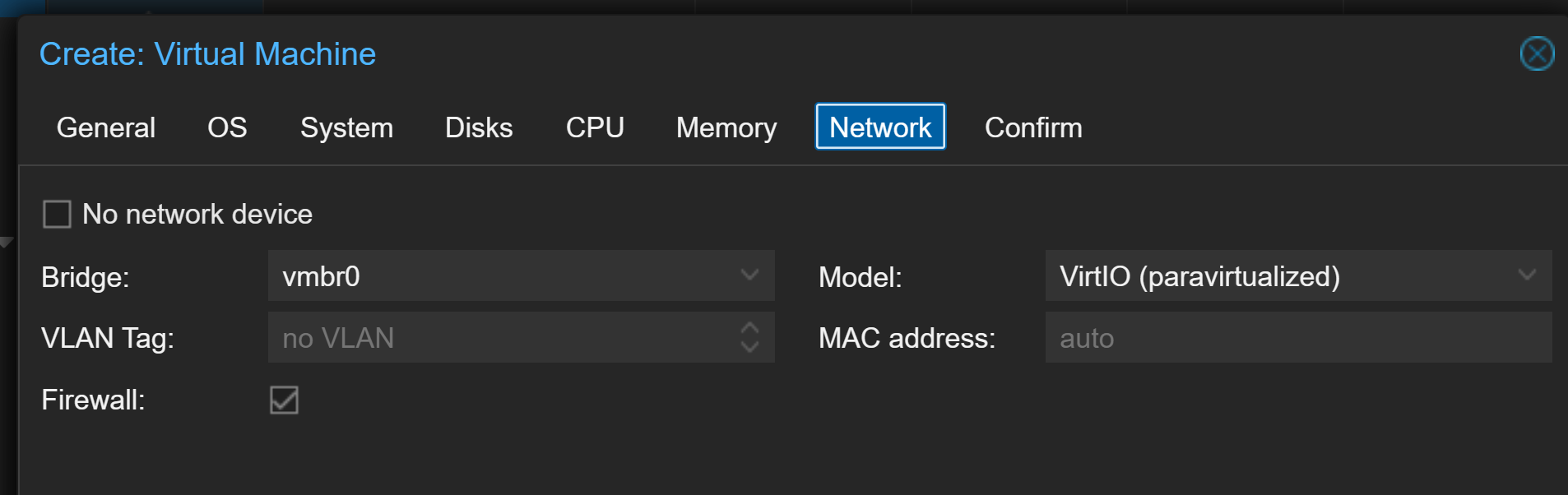Close the Create Virtual Machine dialog
Viewport: 1568px width, 495px height.
(1536, 54)
